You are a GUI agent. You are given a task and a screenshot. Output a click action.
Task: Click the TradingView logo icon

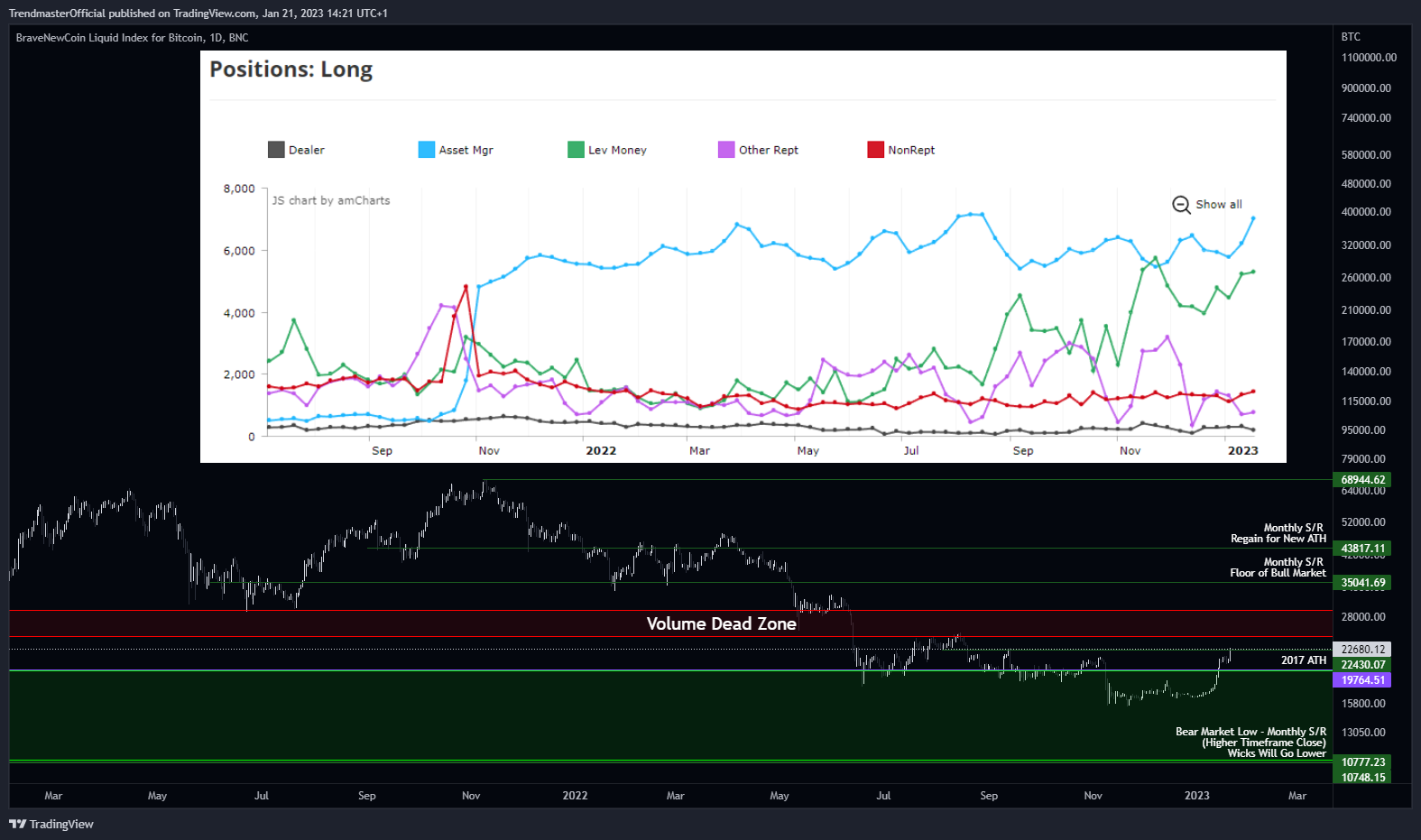pos(17,824)
